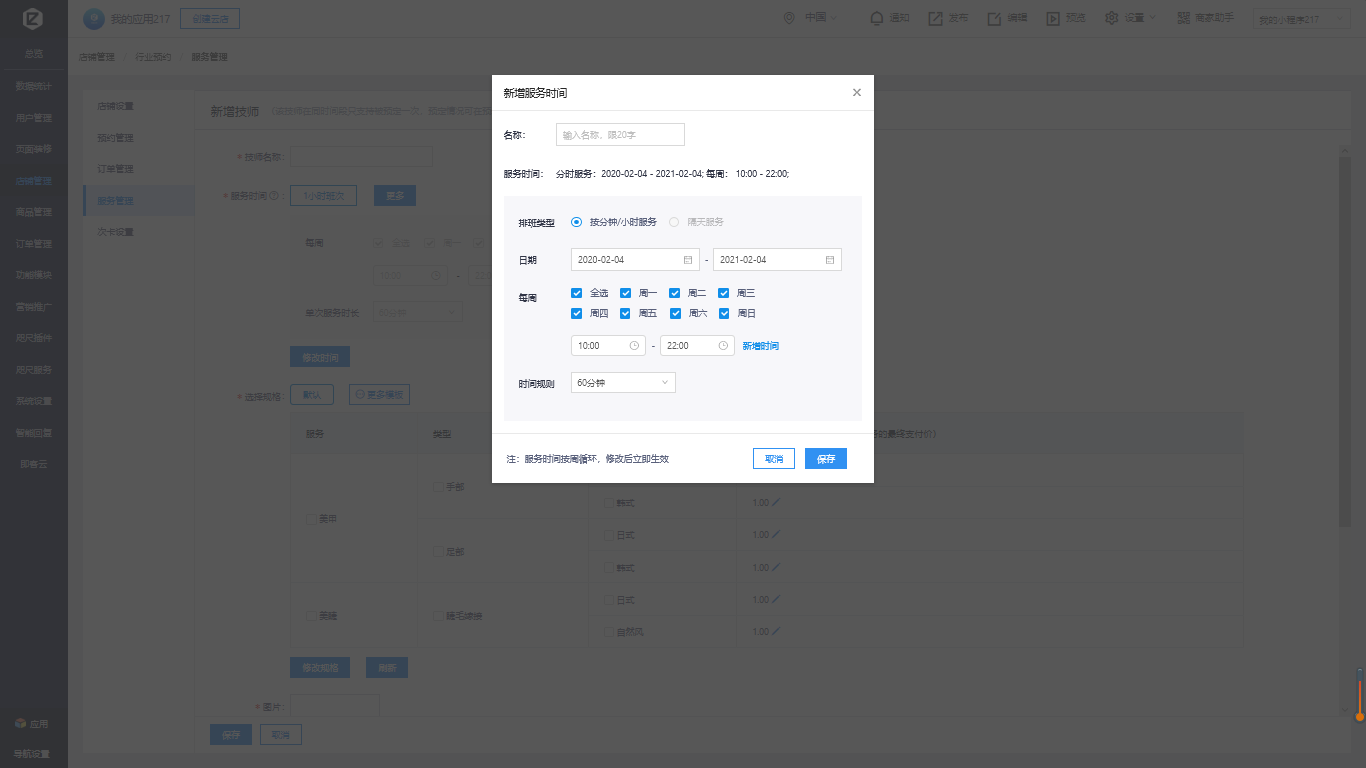Click the blue 保存 button in dialog
The height and width of the screenshot is (768, 1366).
click(826, 458)
